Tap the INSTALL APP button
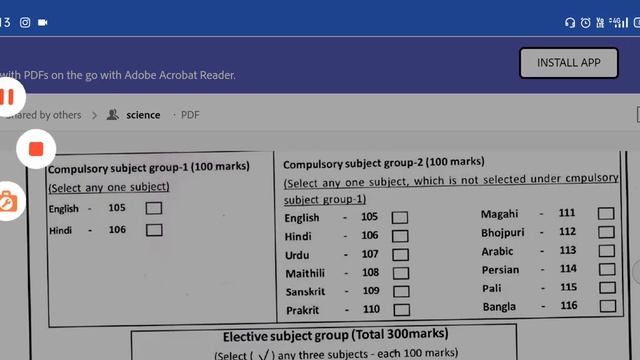 569,63
